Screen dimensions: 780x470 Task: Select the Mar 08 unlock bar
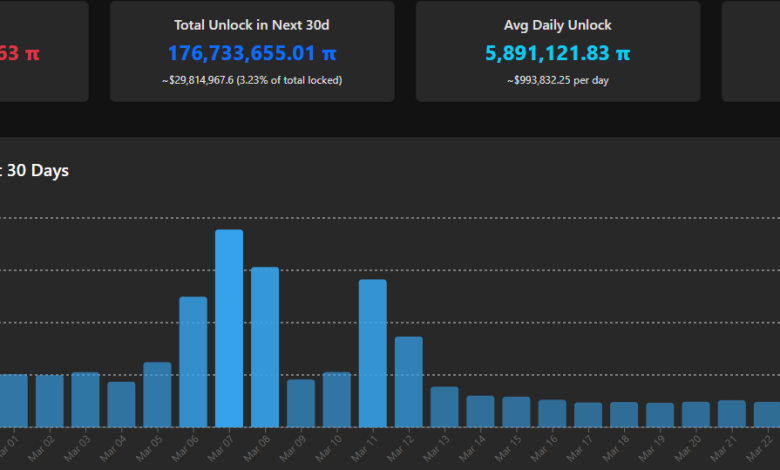(x=265, y=348)
